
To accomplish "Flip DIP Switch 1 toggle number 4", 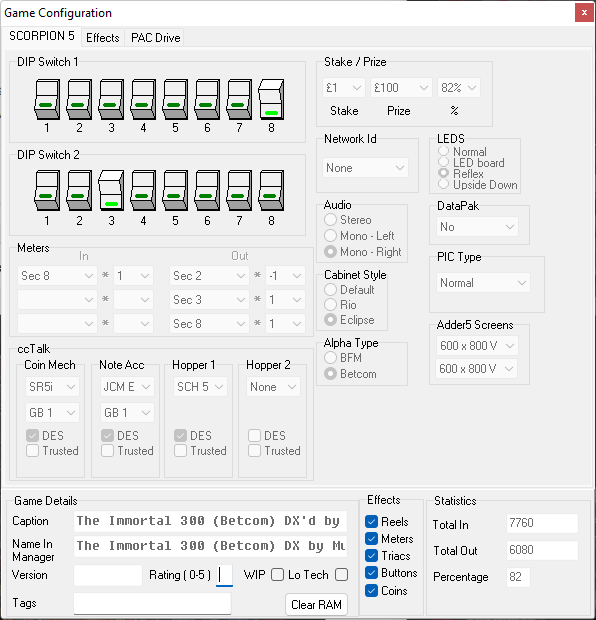I will click(x=144, y=99).
